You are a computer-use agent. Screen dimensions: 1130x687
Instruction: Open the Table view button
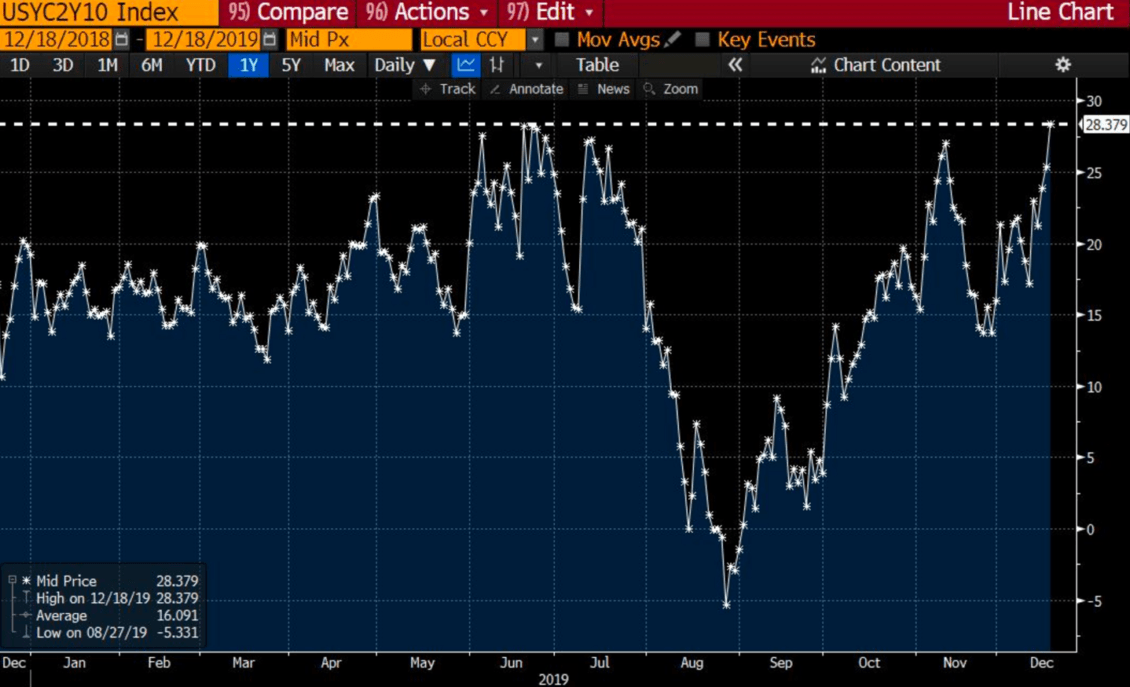pyautogui.click(x=597, y=65)
